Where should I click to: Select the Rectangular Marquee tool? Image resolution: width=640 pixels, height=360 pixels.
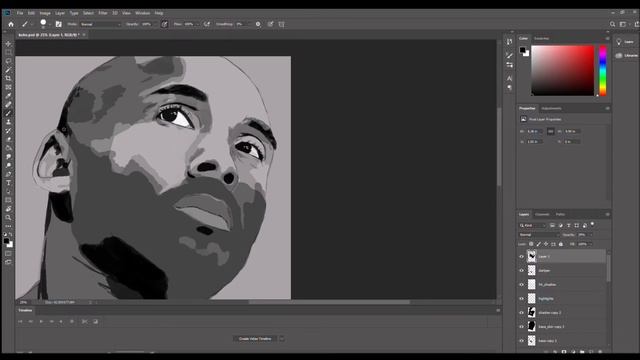click(x=8, y=52)
